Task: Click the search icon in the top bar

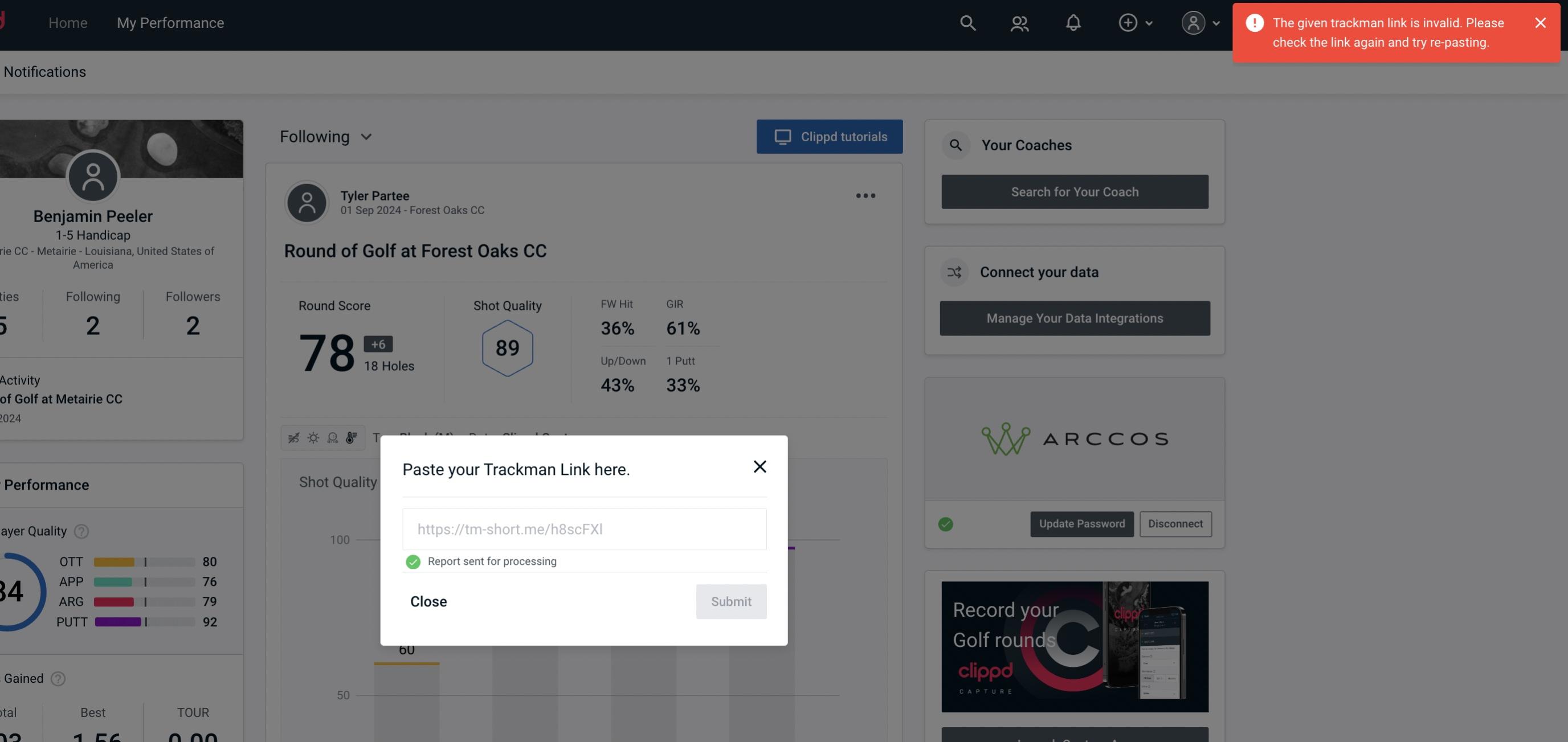Action: pyautogui.click(x=967, y=22)
